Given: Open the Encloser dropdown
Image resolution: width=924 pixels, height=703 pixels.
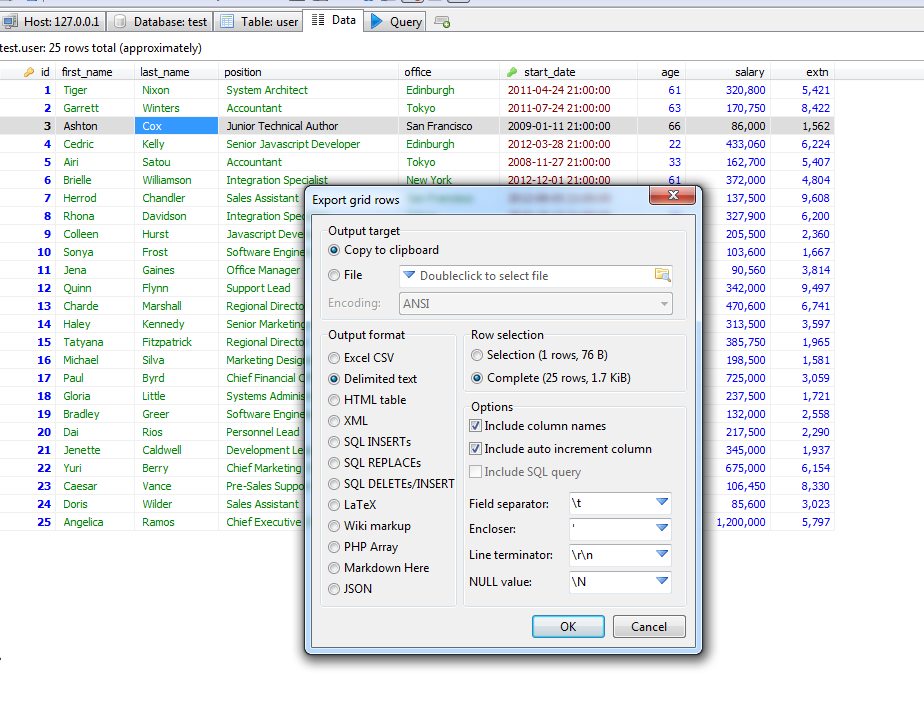Looking at the screenshot, I should pos(662,527).
